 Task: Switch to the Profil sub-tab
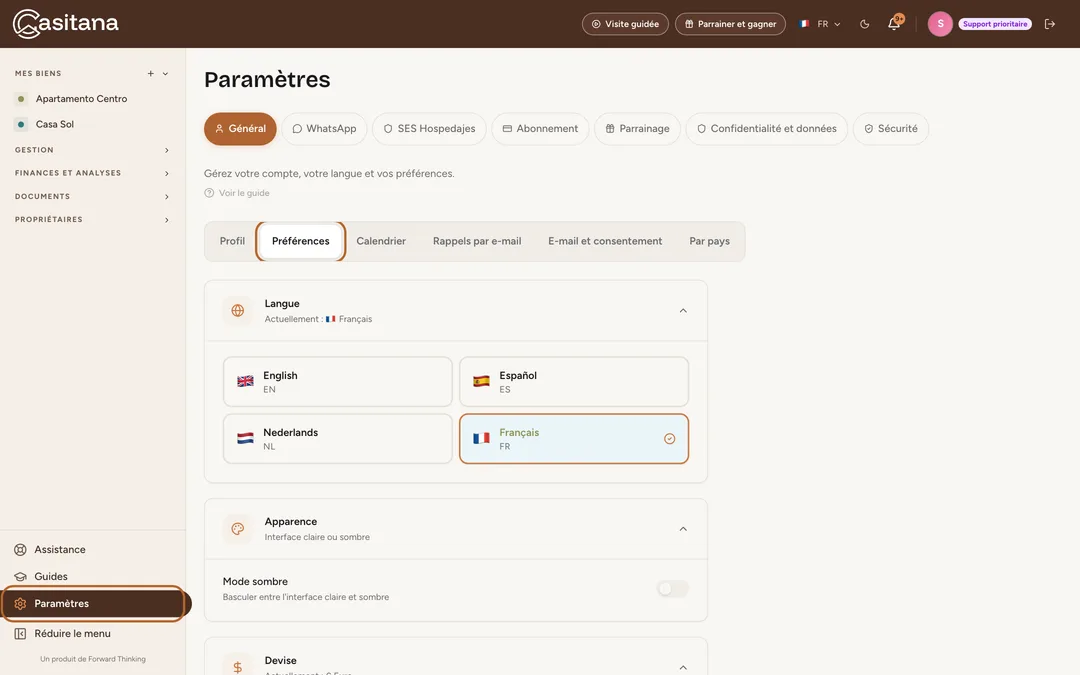[x=232, y=241]
